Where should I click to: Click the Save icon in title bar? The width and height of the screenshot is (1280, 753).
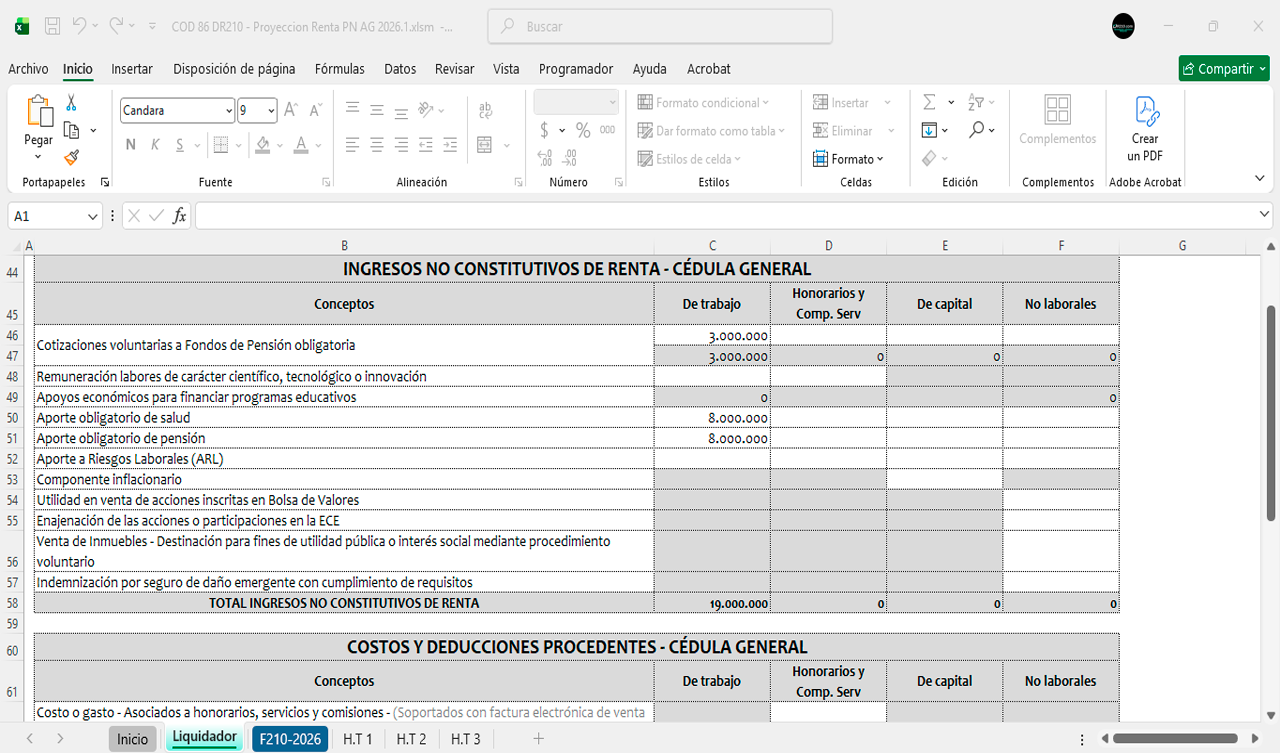tap(53, 27)
